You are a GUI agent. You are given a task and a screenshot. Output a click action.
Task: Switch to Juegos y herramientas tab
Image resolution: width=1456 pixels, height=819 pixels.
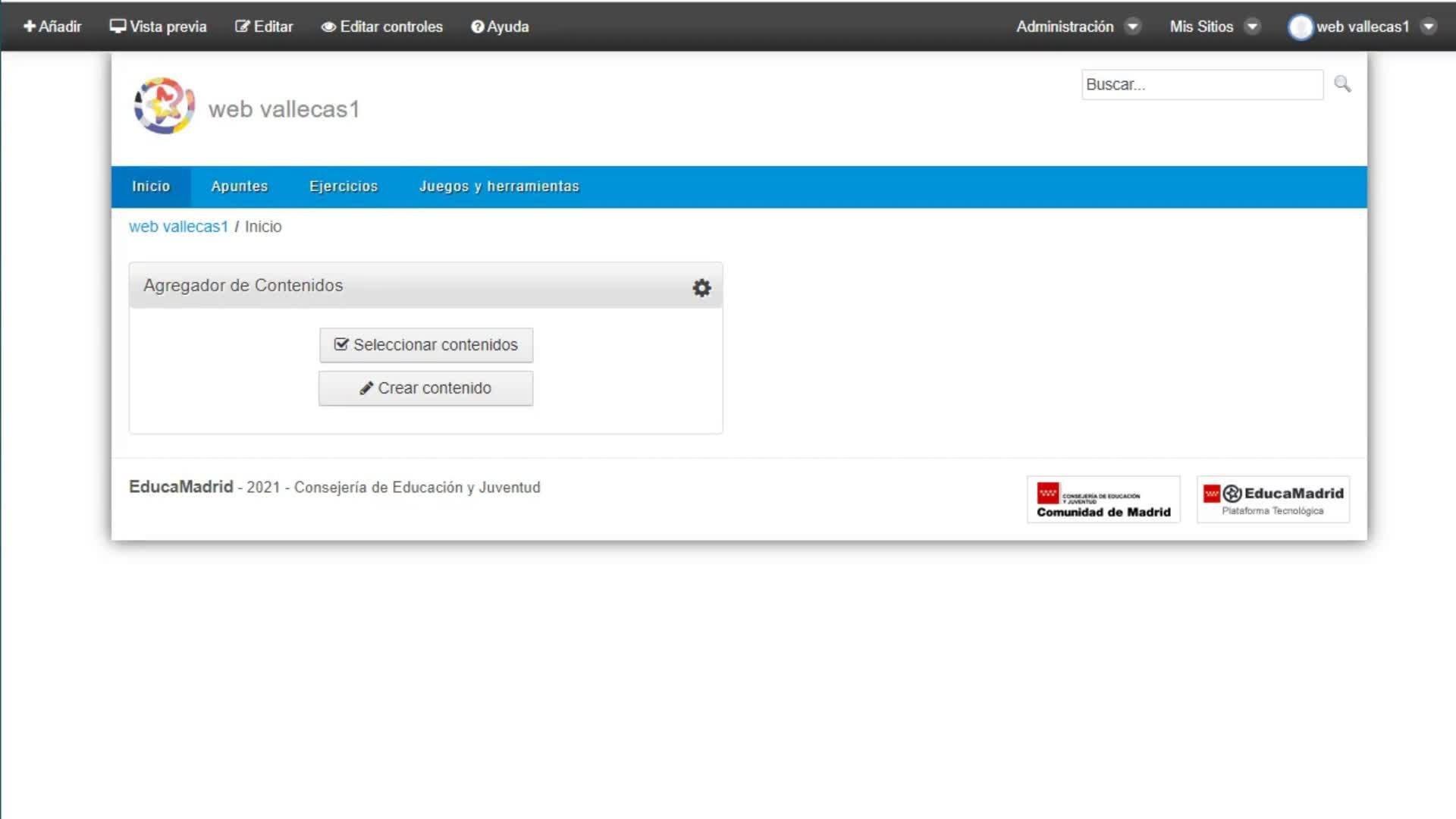(499, 187)
